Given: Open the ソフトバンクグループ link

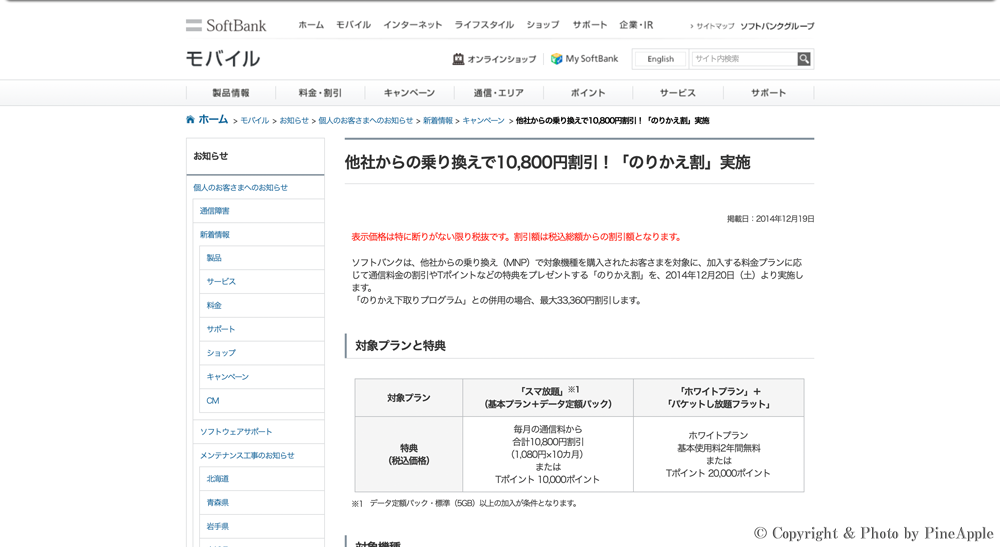Looking at the screenshot, I should [777, 26].
